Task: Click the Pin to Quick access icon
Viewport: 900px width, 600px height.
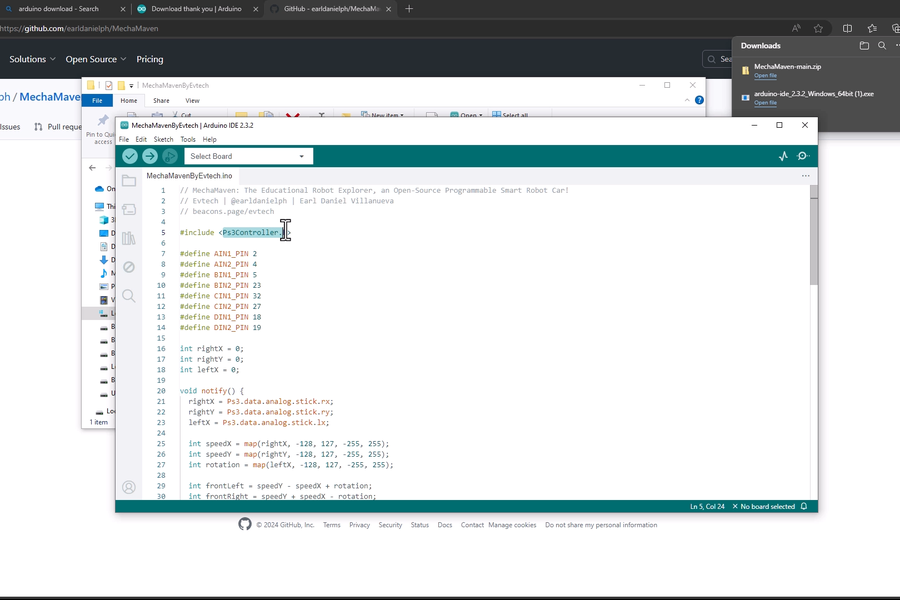Action: (103, 120)
